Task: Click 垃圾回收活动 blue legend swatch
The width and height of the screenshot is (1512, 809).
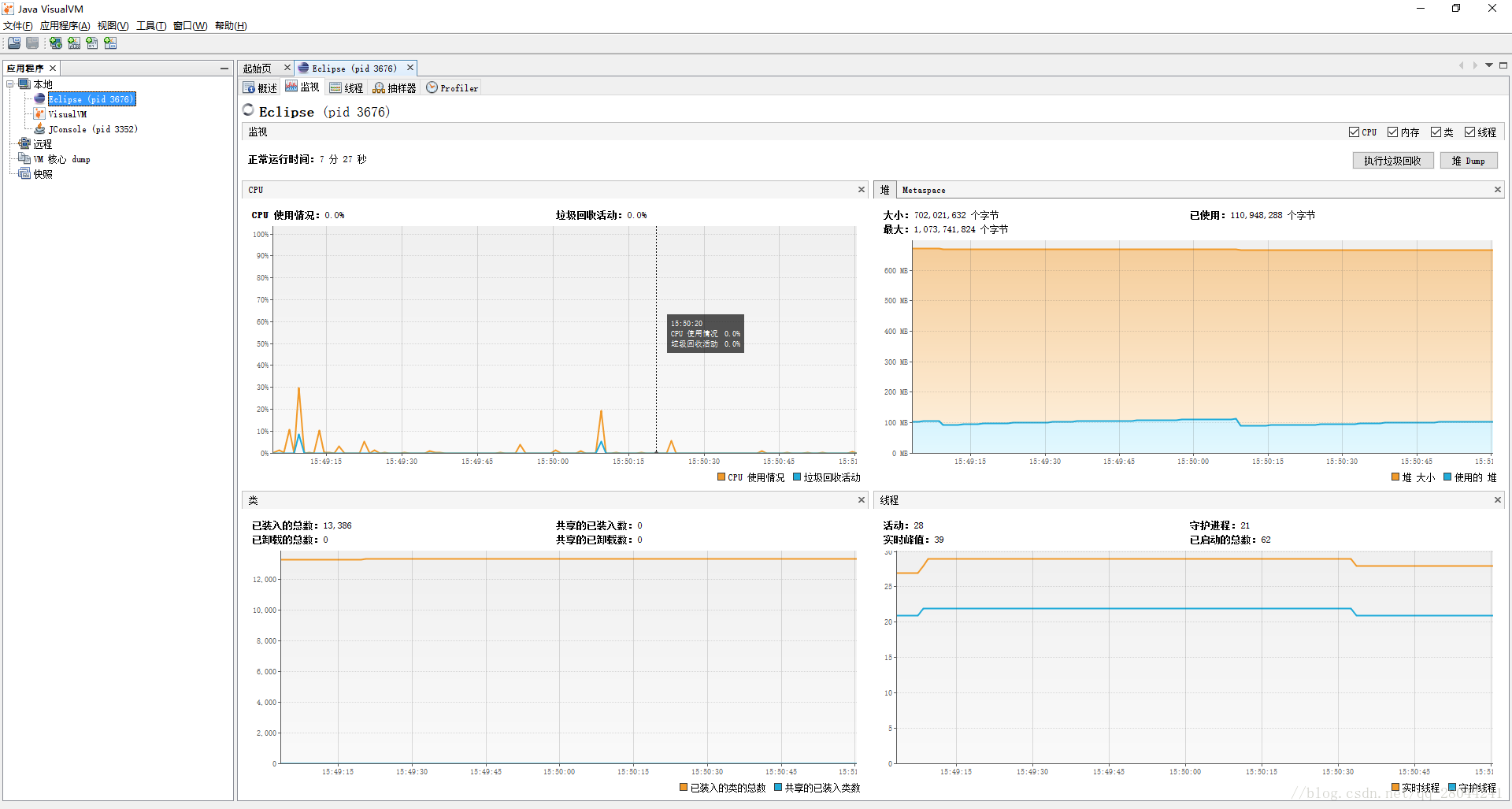Action: click(x=797, y=477)
